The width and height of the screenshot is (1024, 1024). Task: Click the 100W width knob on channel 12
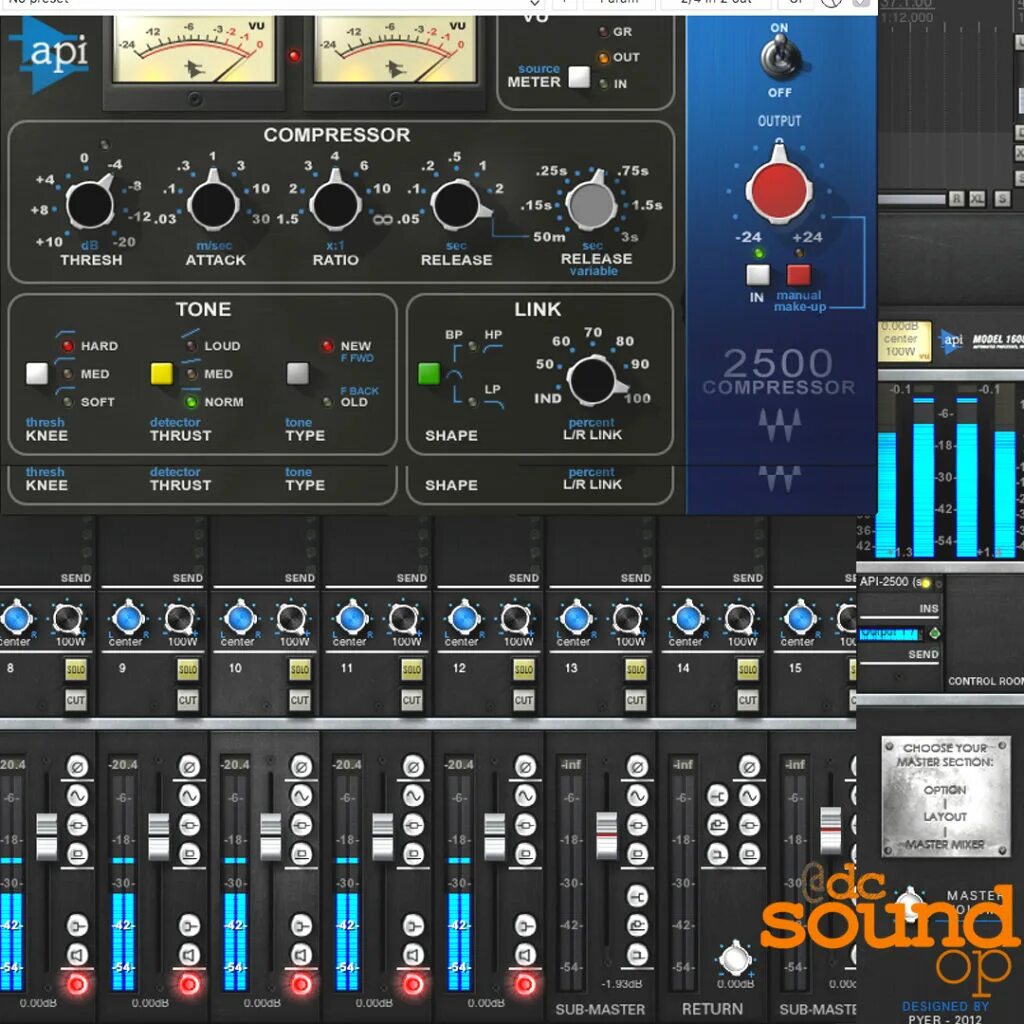[516, 618]
